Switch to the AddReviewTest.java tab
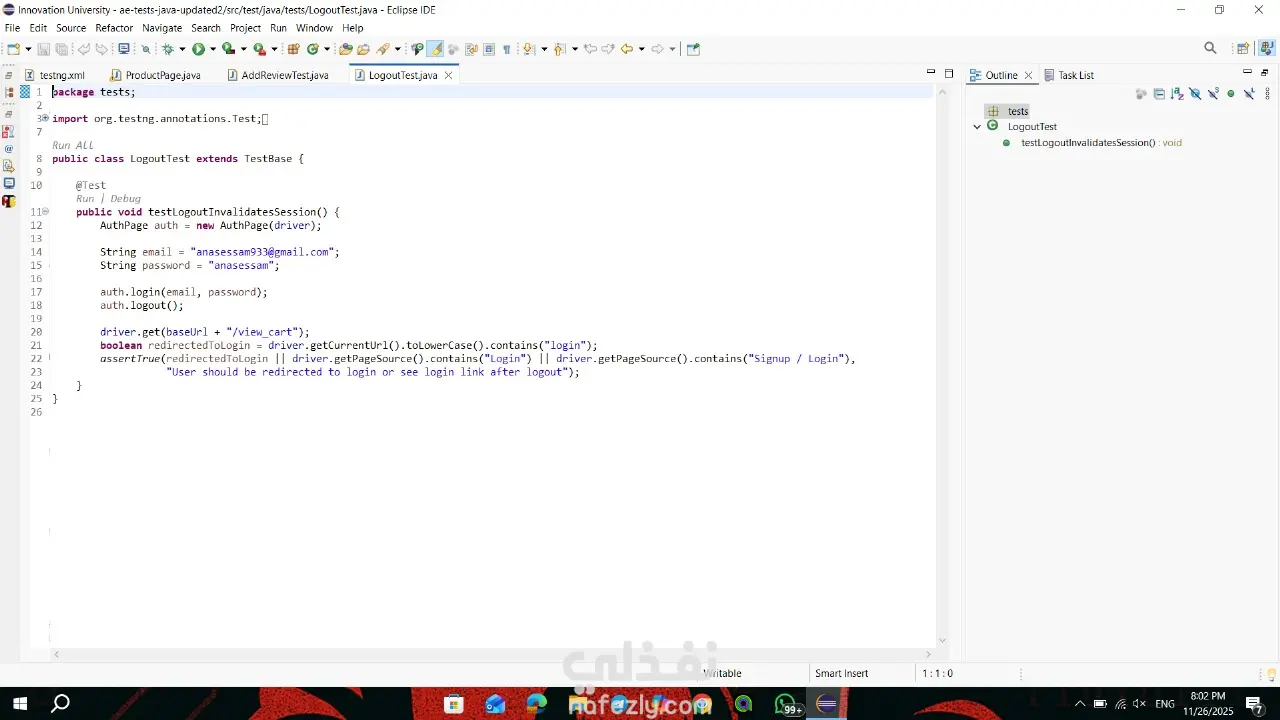Viewport: 1280px width, 720px height. 277,75
